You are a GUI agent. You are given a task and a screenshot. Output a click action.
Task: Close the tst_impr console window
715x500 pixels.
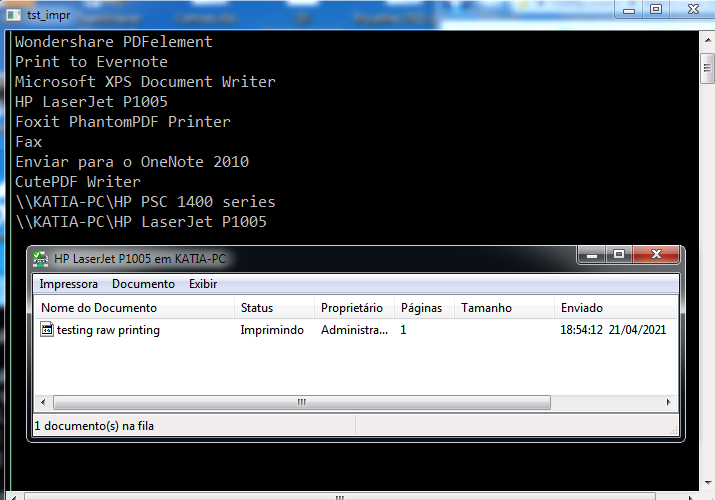coord(693,10)
